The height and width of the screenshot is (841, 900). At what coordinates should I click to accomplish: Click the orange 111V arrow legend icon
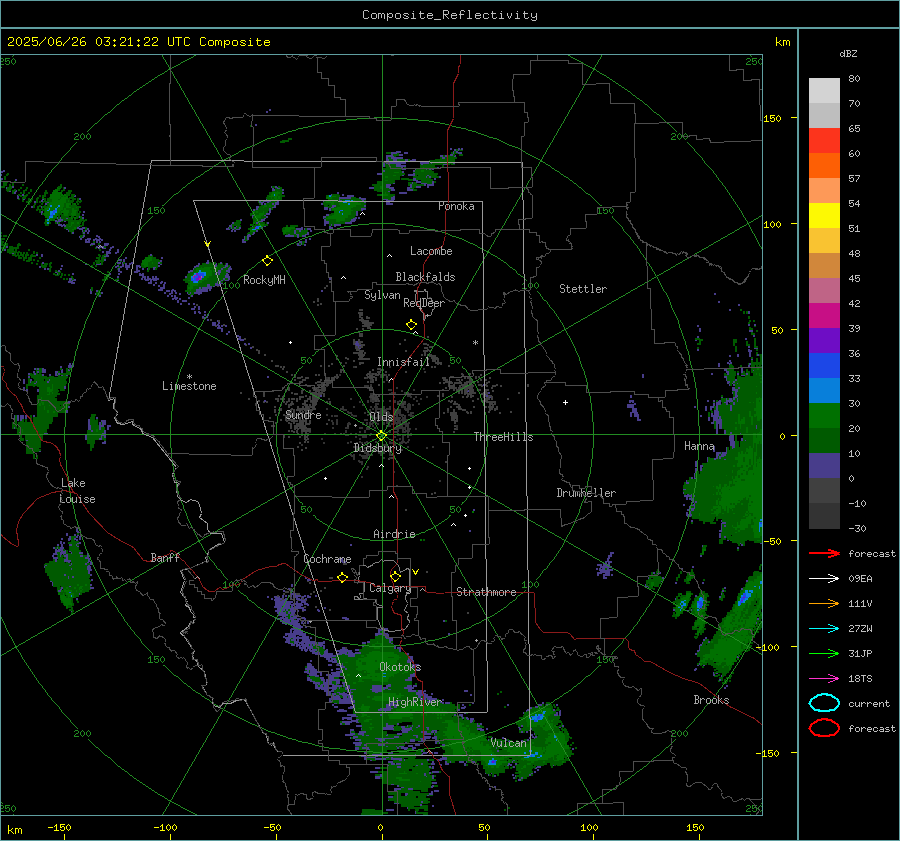click(x=824, y=603)
